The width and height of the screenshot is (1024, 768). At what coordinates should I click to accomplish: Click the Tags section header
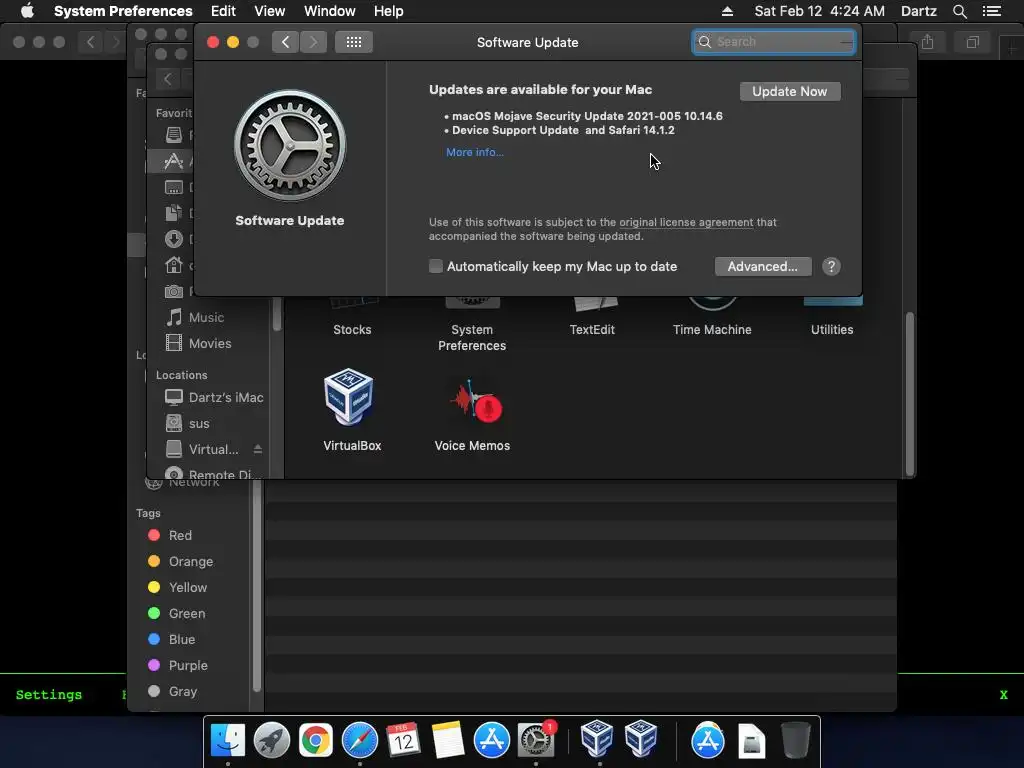(x=148, y=513)
